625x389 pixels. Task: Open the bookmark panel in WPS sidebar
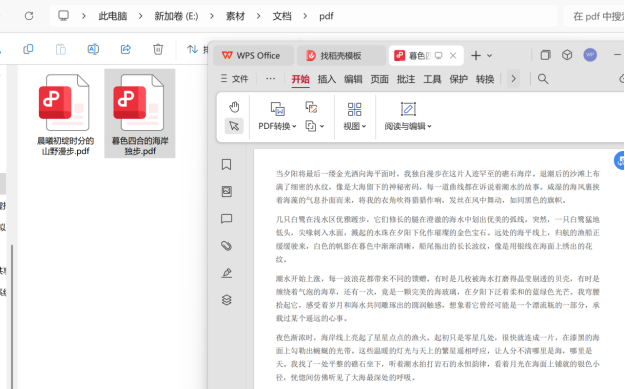pos(226,165)
